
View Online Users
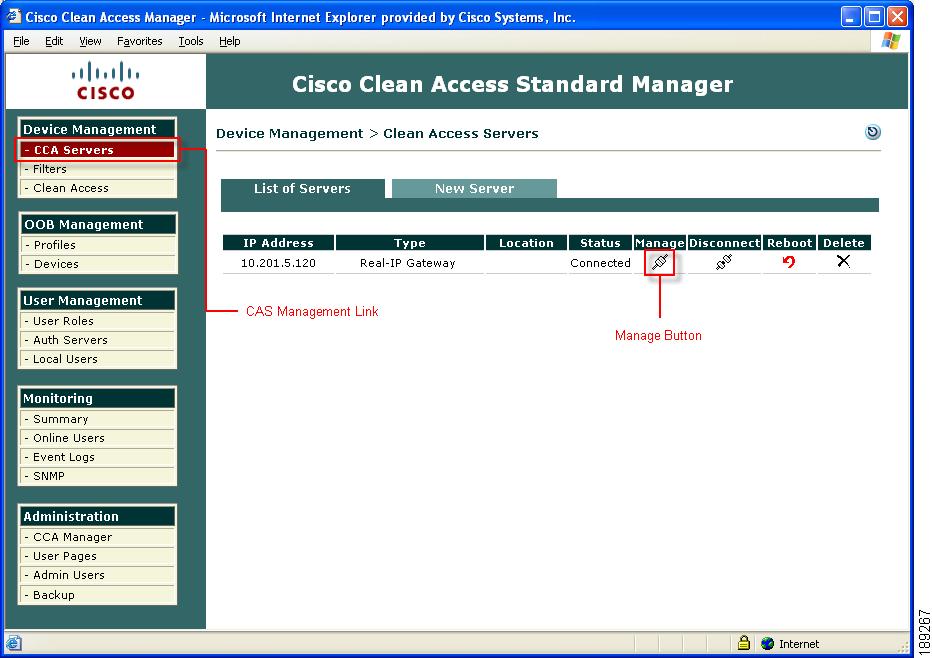(x=97, y=438)
